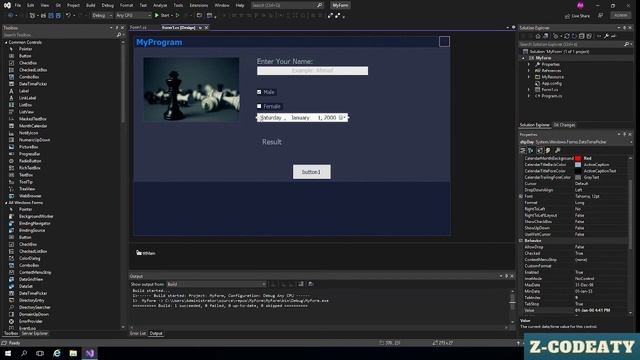Select the ProgressBar control in the Toolbox
The image size is (640, 360).
point(29,154)
